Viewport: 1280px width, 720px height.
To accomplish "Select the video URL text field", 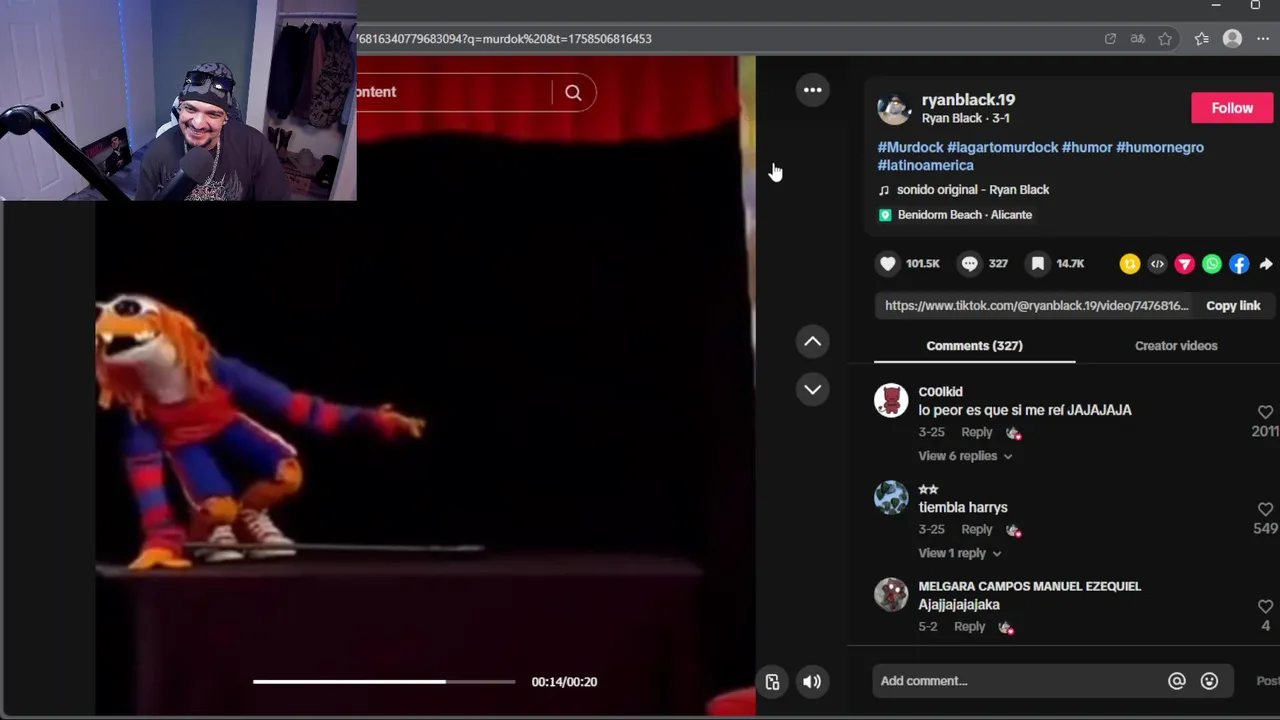I will tap(1037, 306).
